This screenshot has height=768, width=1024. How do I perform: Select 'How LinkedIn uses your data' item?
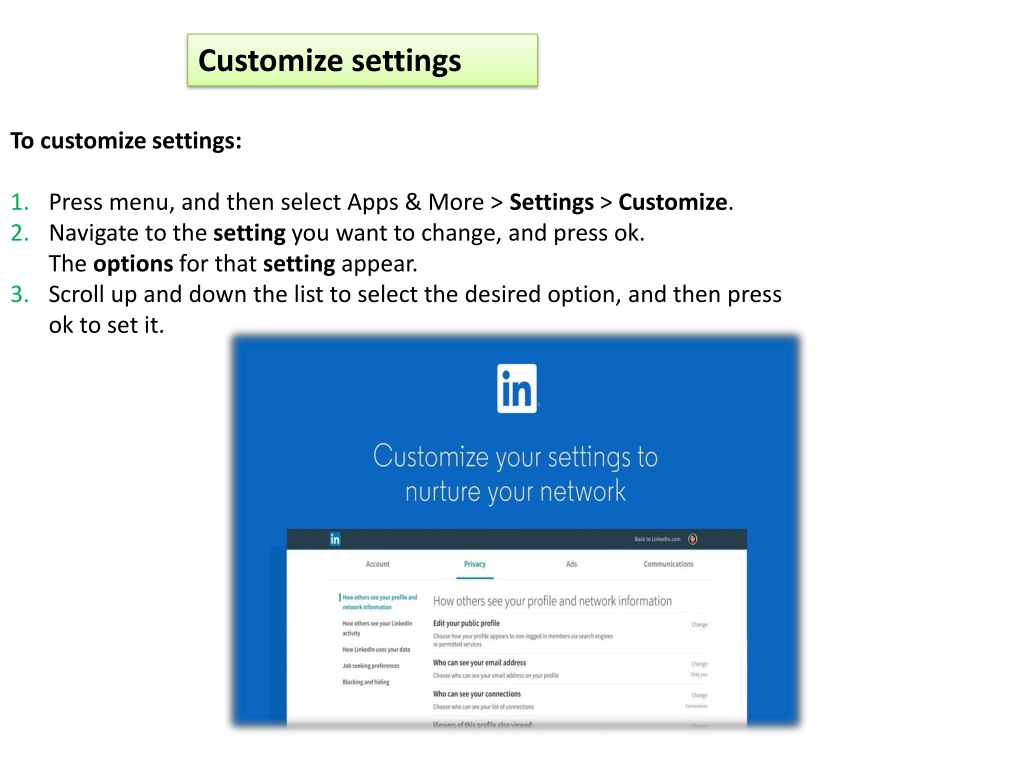[x=376, y=649]
